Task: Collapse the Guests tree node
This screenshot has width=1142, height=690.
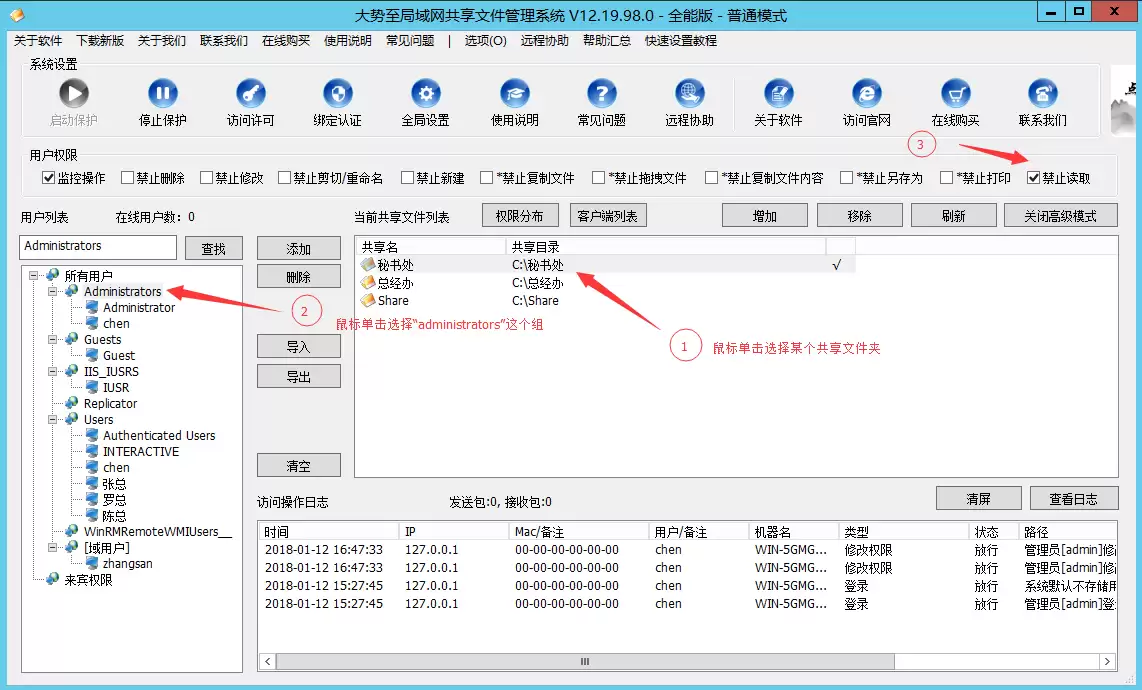Action: [52, 340]
